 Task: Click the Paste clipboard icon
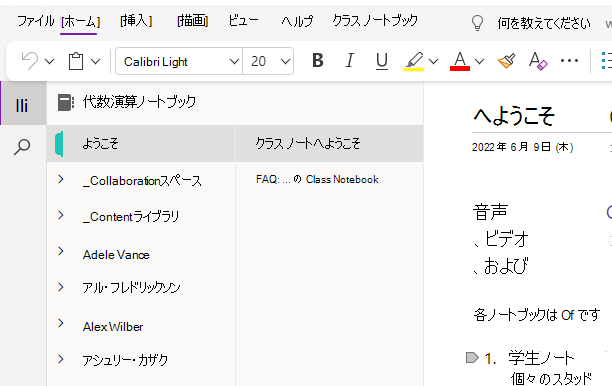pyautogui.click(x=76, y=61)
